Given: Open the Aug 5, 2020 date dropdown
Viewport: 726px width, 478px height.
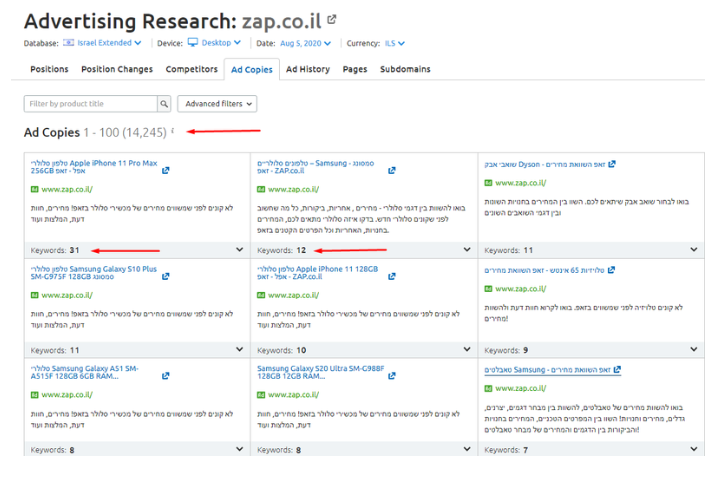Looking at the screenshot, I should [305, 43].
